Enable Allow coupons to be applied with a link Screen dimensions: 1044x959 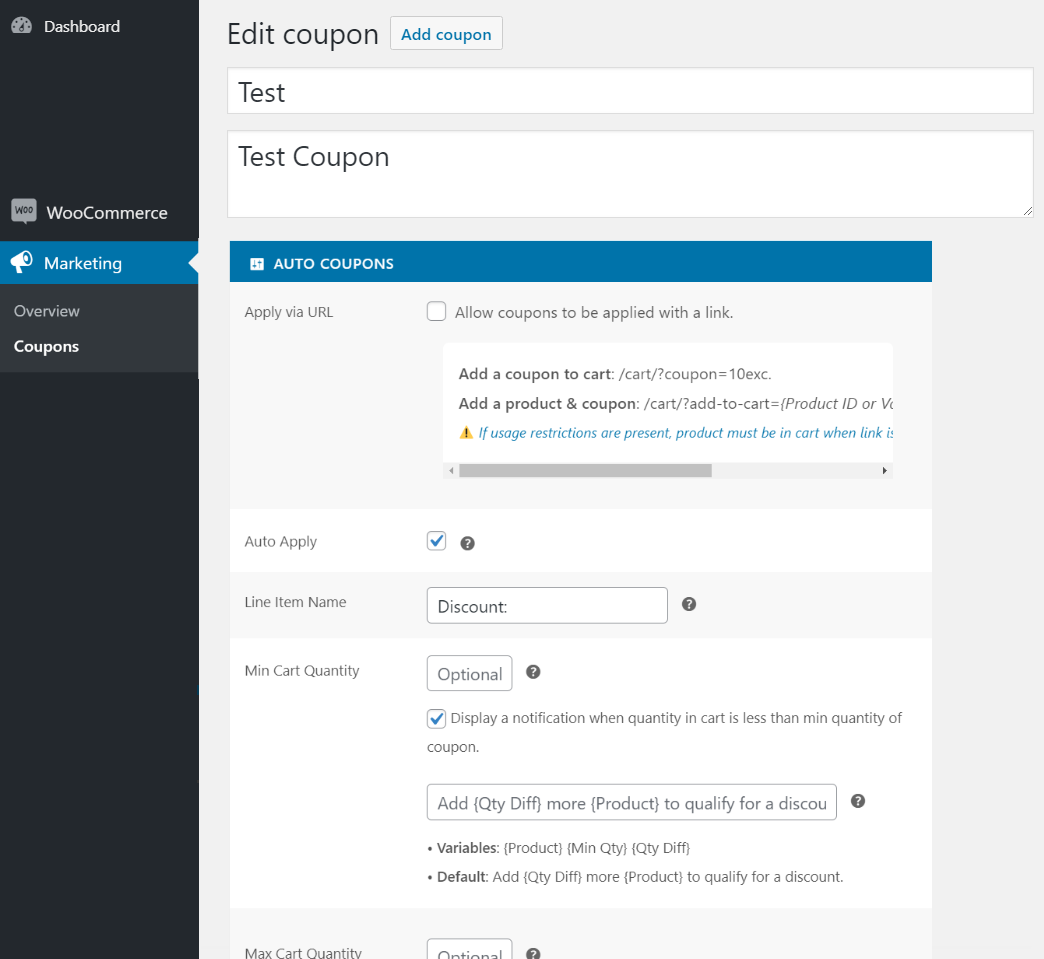coord(436,311)
